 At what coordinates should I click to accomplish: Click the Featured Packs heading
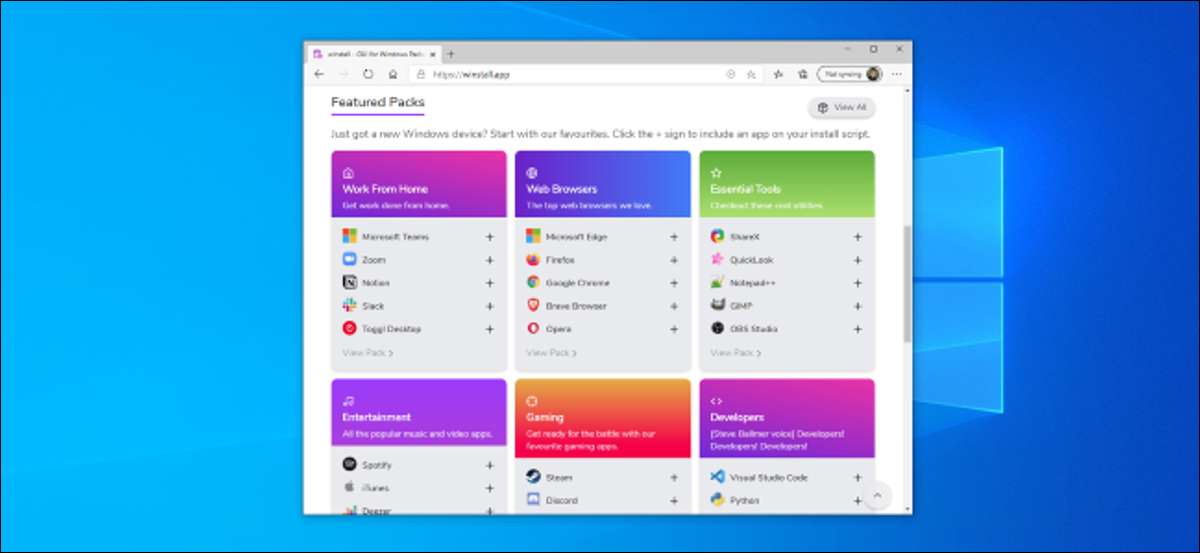click(378, 102)
